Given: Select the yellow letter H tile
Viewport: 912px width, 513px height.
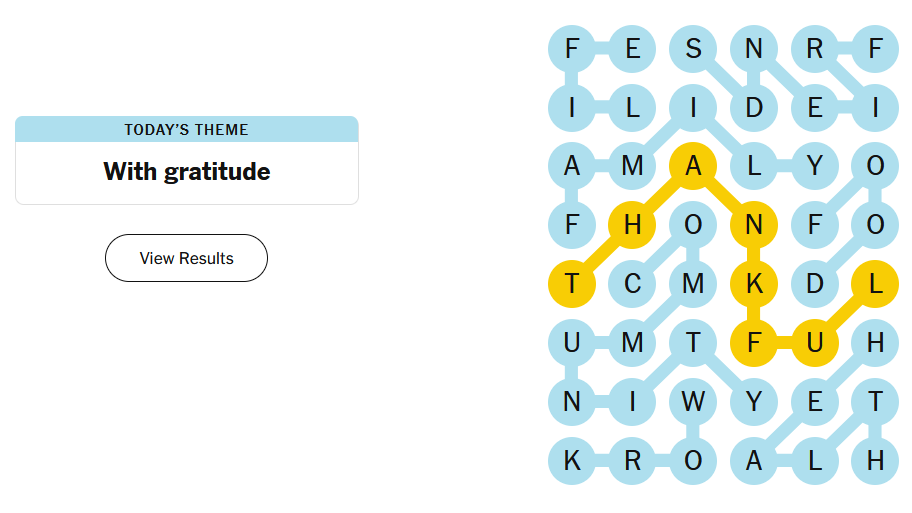Looking at the screenshot, I should pos(632,226).
